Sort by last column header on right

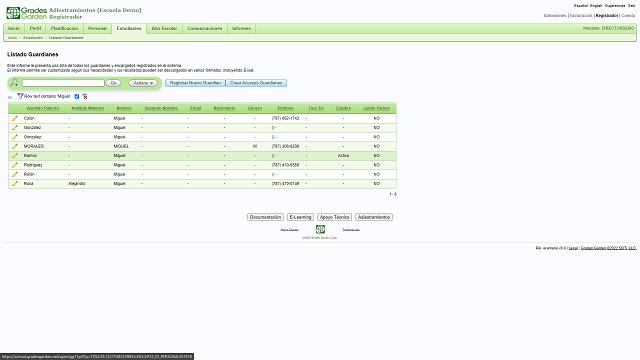(x=376, y=108)
